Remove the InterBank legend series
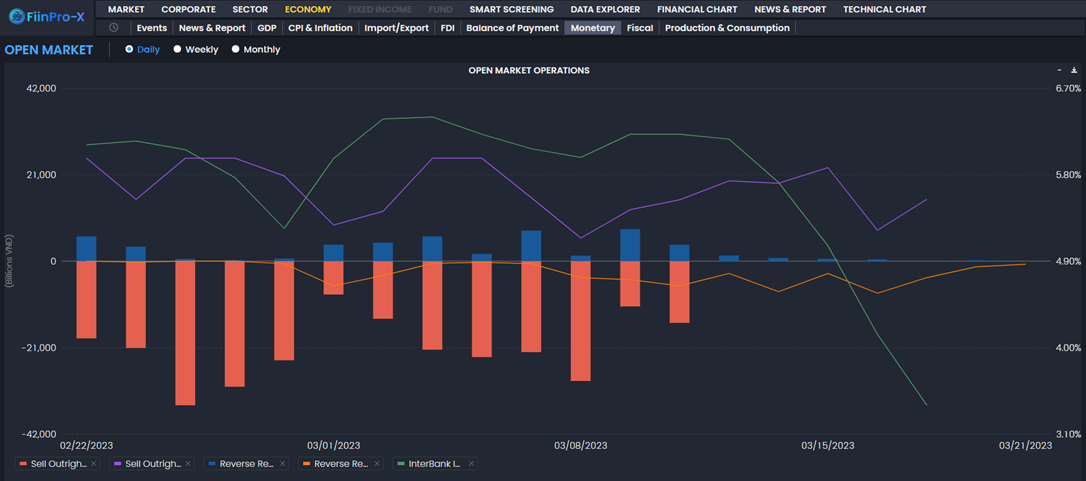The image size is (1086, 481). click(471, 464)
